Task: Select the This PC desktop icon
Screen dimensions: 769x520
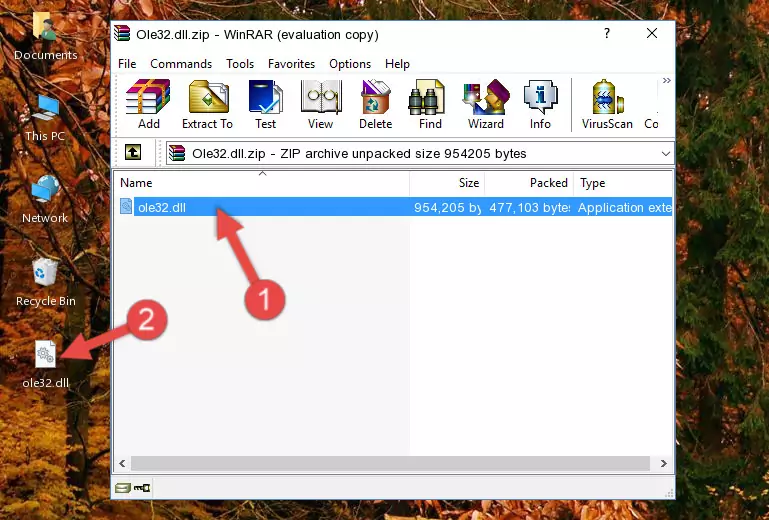Action: [x=45, y=119]
